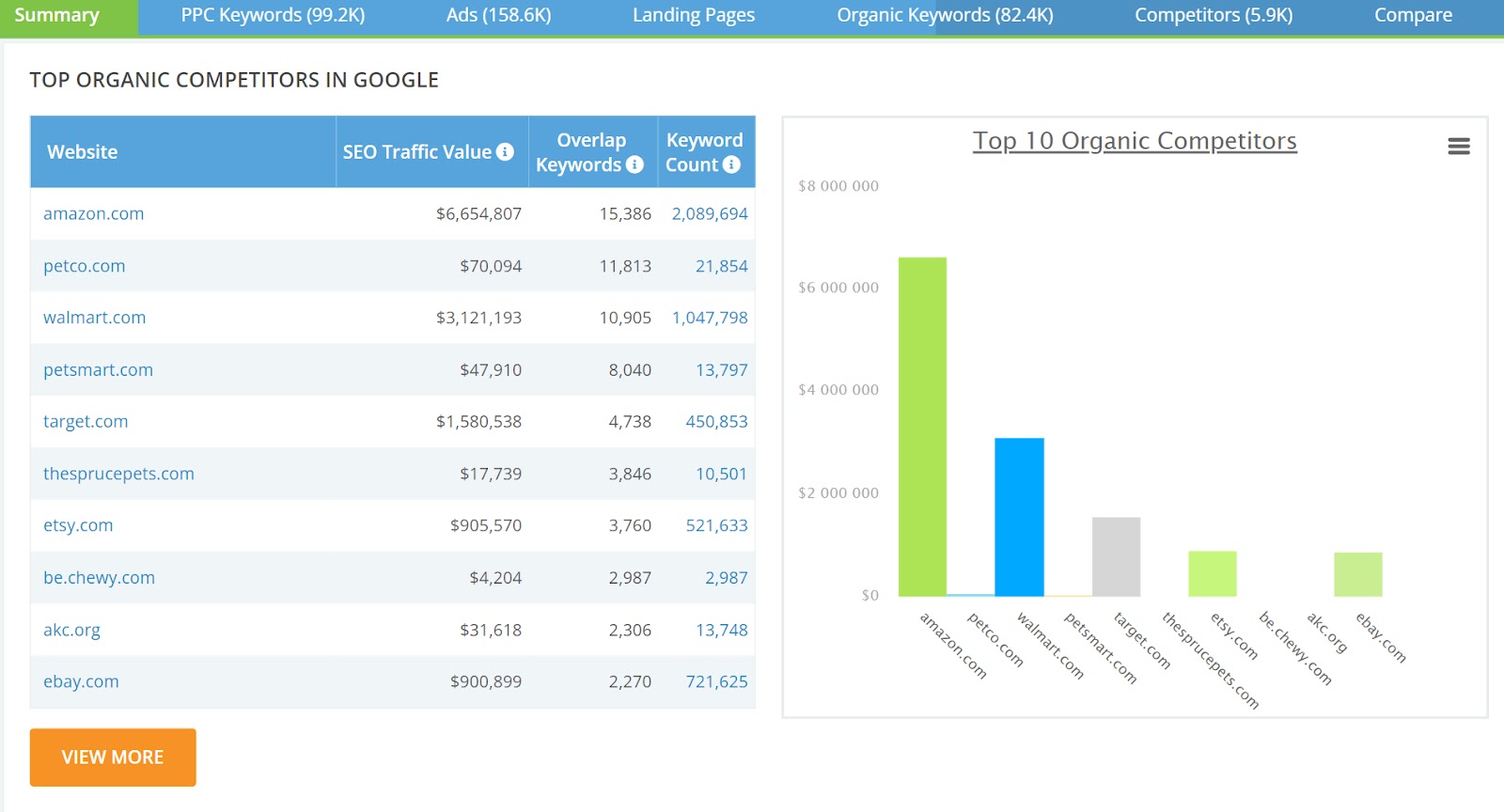
Task: Click the Keyword Count info icon
Action: click(x=731, y=164)
